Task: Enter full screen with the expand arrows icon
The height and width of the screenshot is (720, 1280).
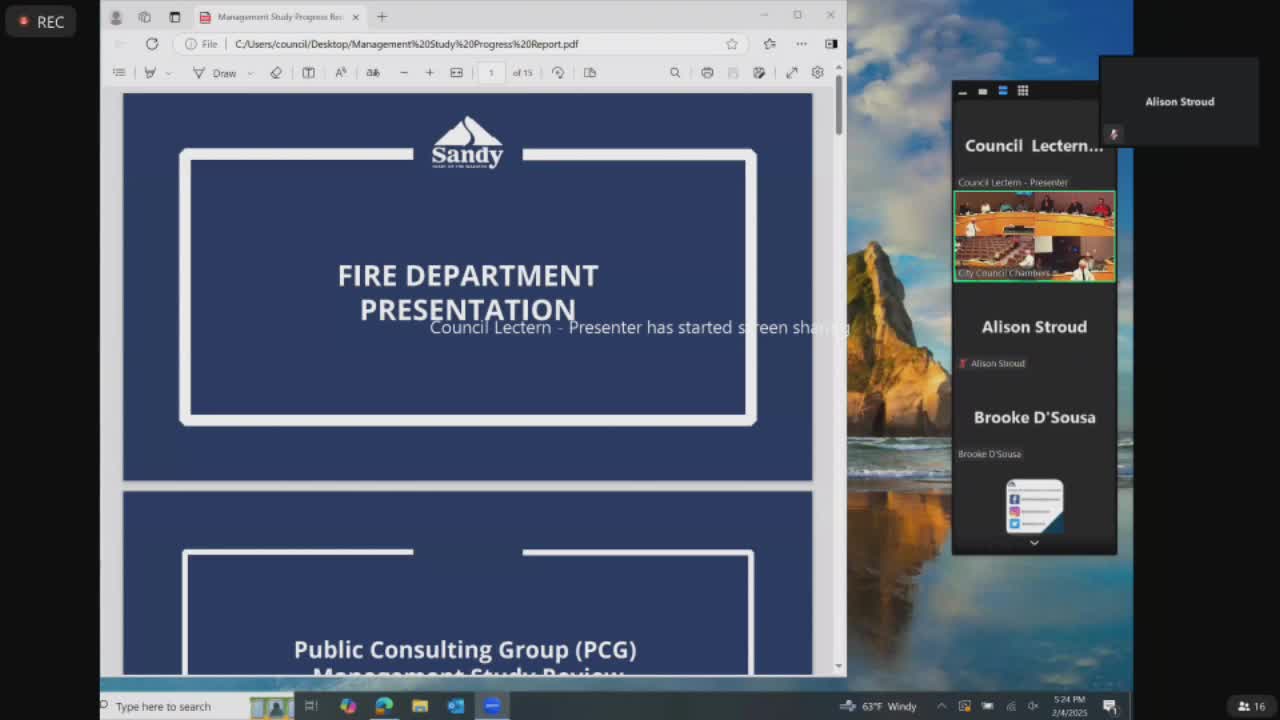Action: pos(791,72)
